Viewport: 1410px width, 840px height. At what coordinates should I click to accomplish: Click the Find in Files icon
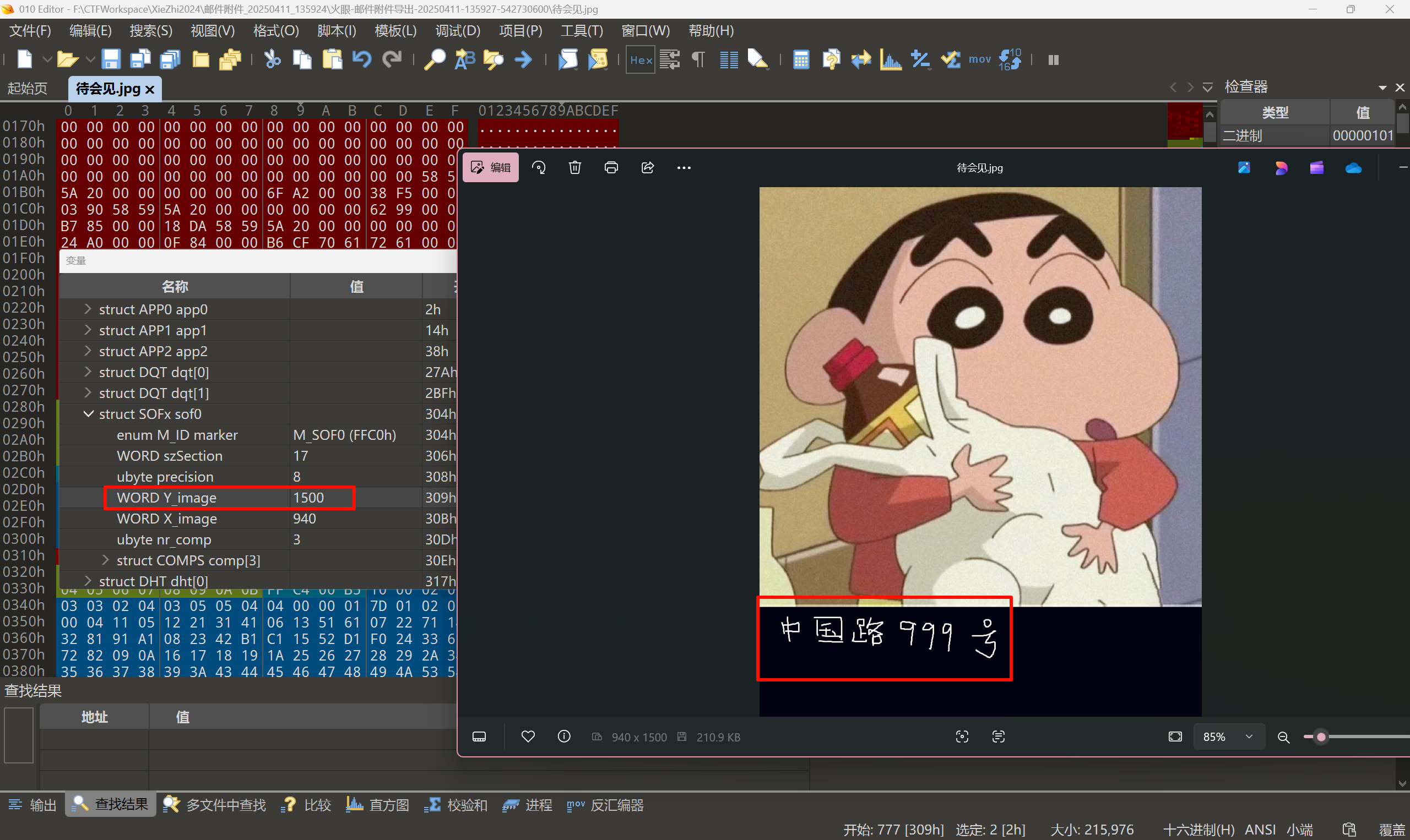[x=494, y=59]
